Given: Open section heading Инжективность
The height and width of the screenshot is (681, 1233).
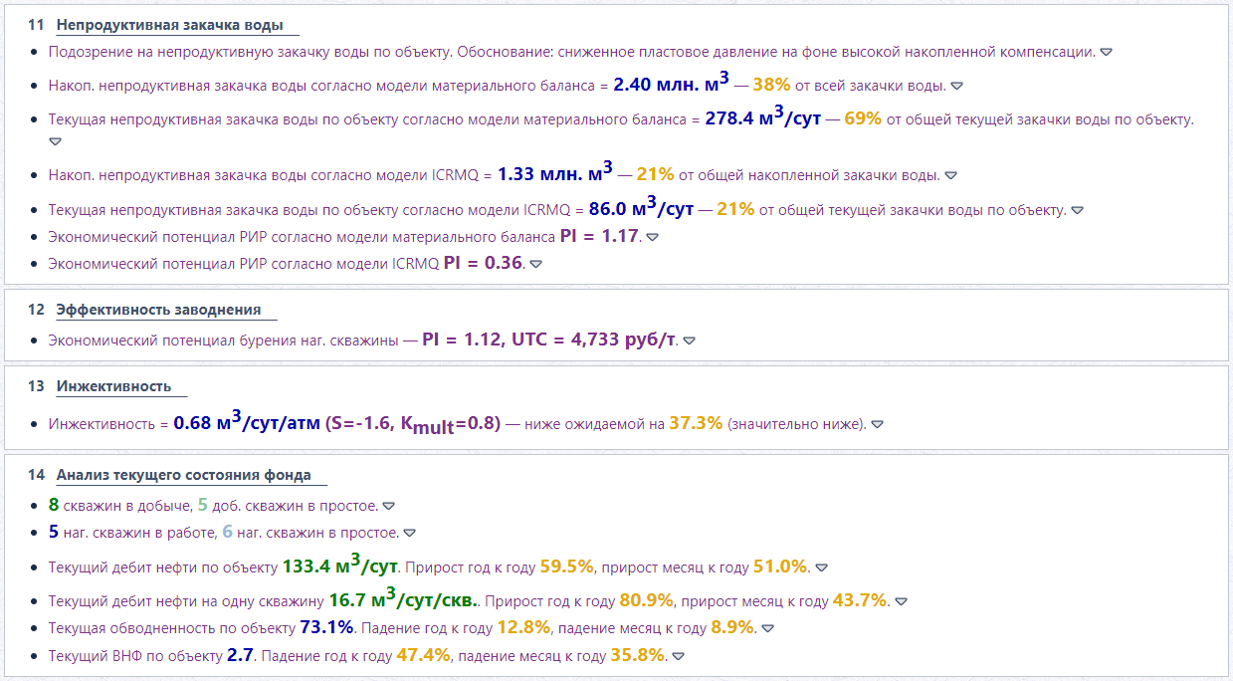Looking at the screenshot, I should 114,386.
